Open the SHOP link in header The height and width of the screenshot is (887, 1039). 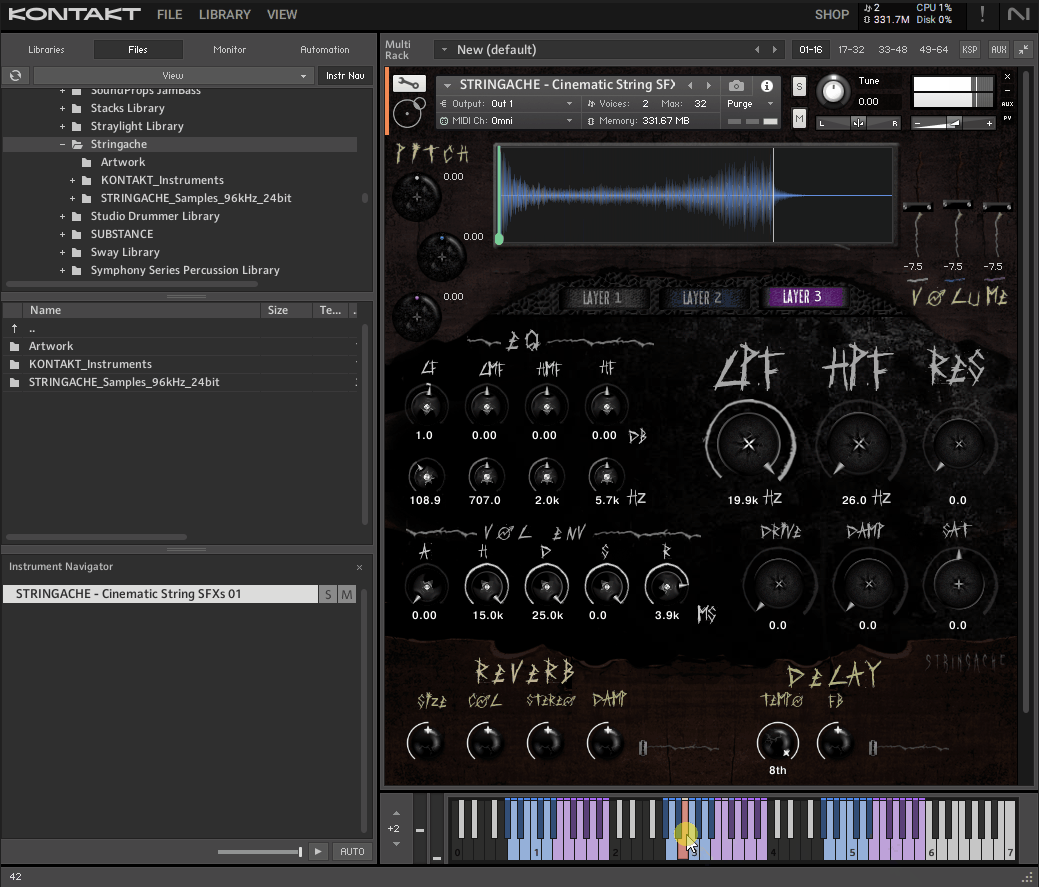[831, 14]
